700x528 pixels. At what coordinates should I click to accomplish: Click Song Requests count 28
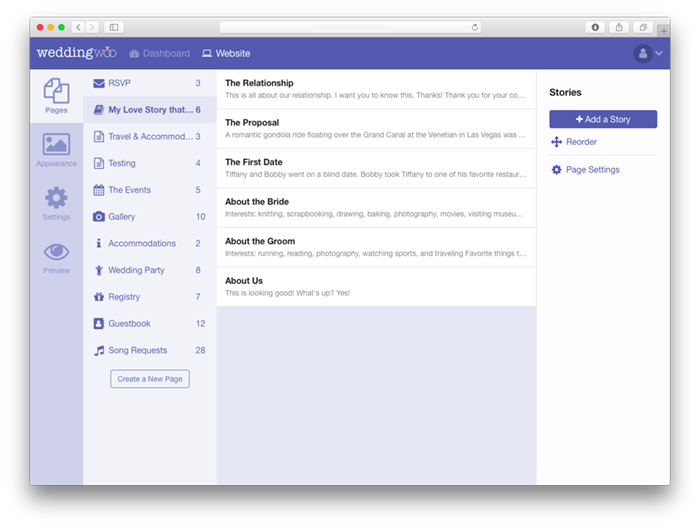[x=200, y=350]
